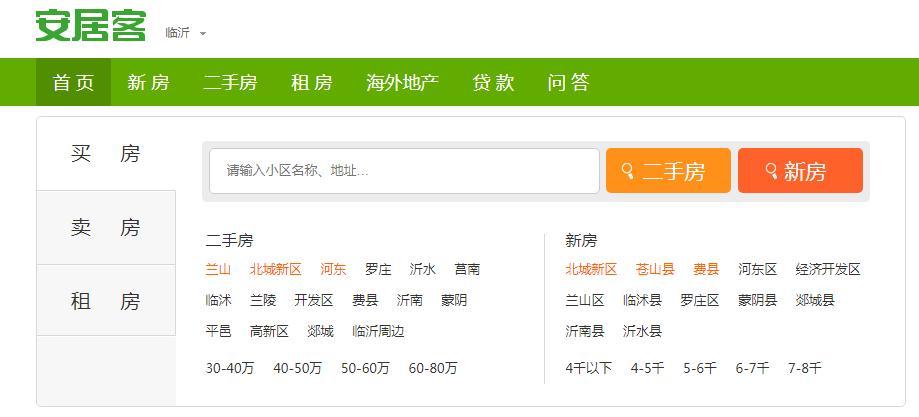Open the 临沂 city selector dropdown

[185, 33]
